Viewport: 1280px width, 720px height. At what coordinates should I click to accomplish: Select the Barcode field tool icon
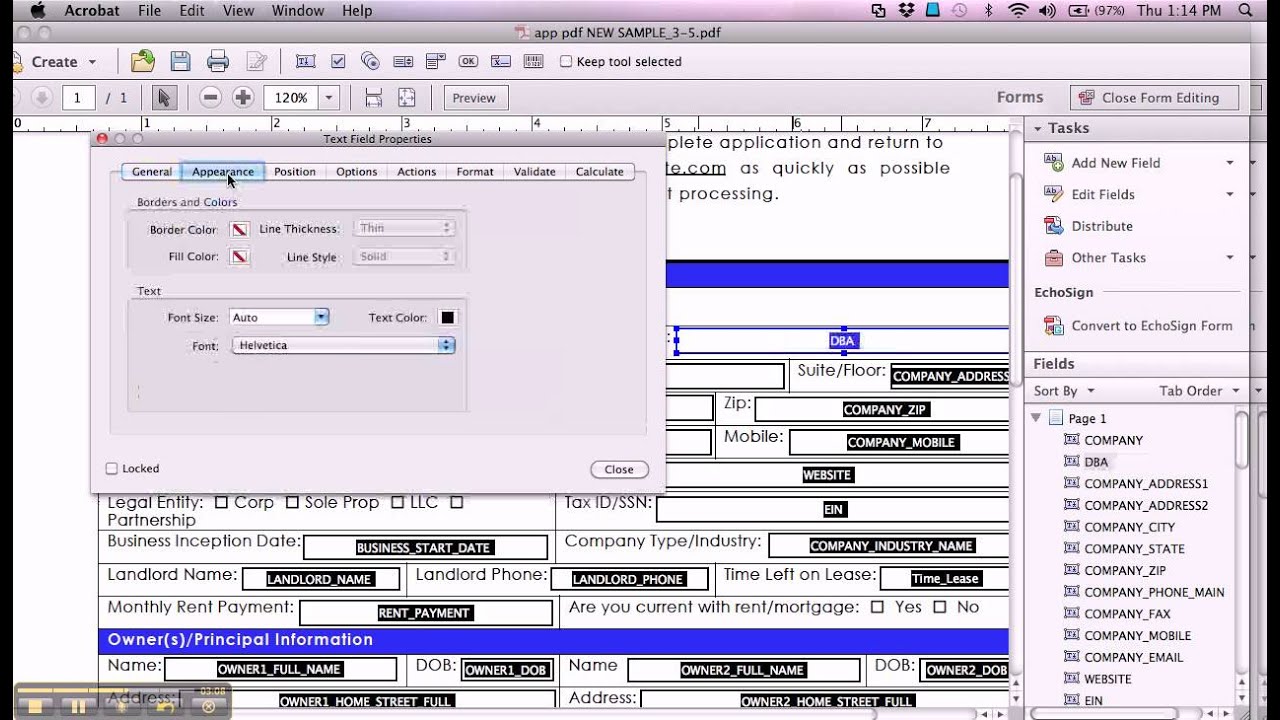pos(533,62)
